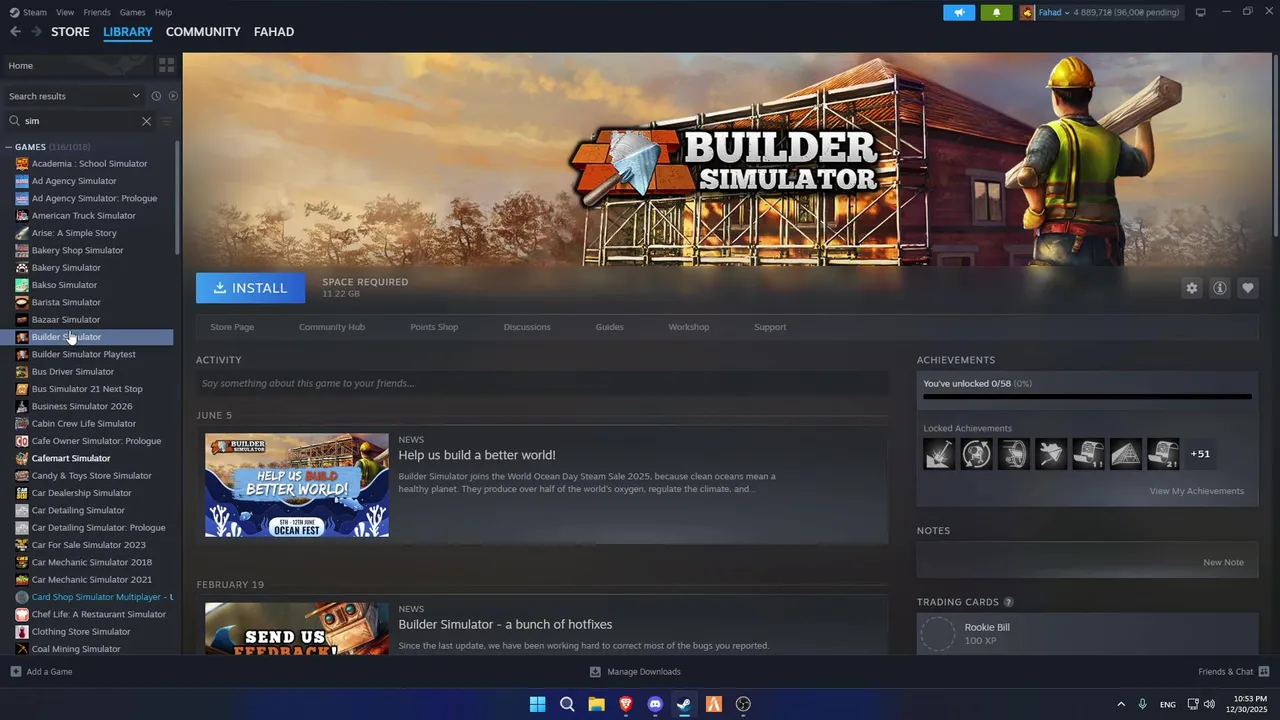This screenshot has width=1280, height=720.
Task: Go back with the navigation arrow
Action: (15, 32)
